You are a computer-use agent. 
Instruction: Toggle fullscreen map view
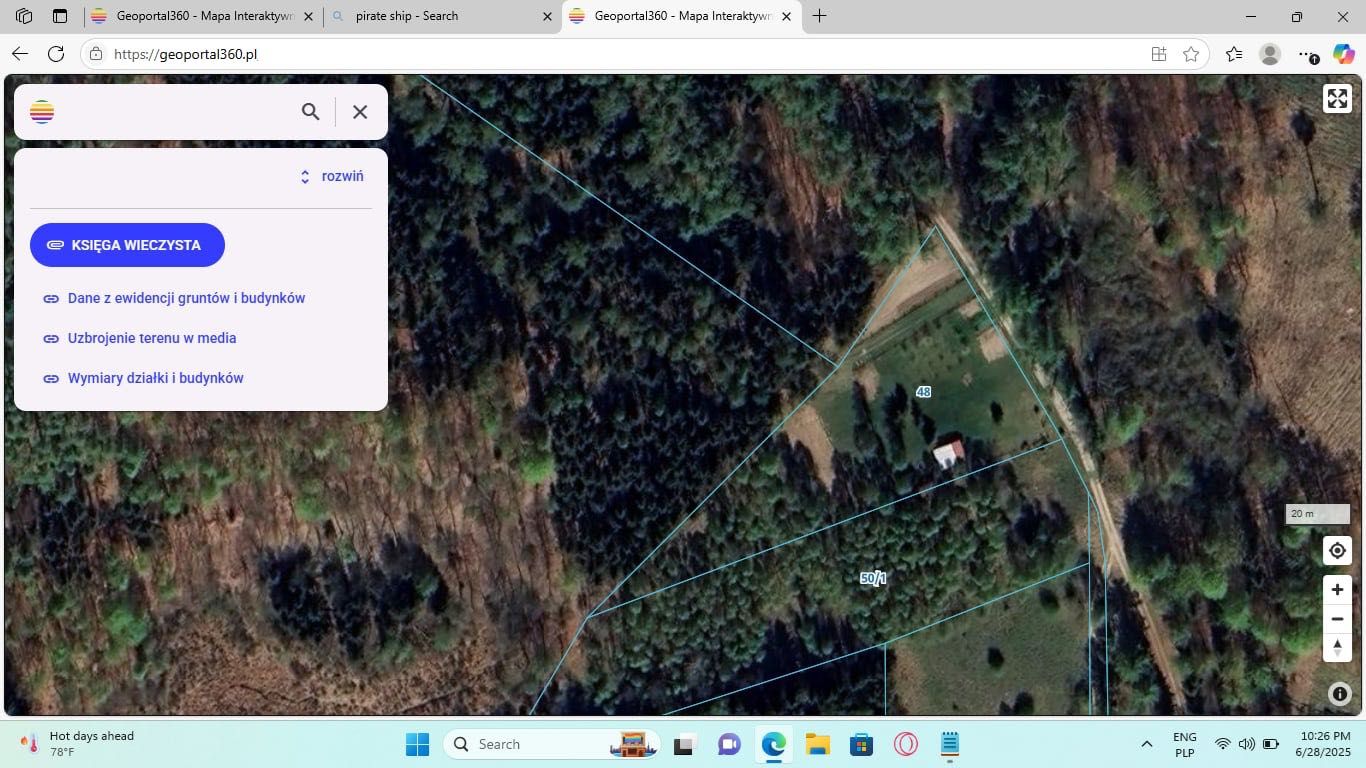point(1337,98)
